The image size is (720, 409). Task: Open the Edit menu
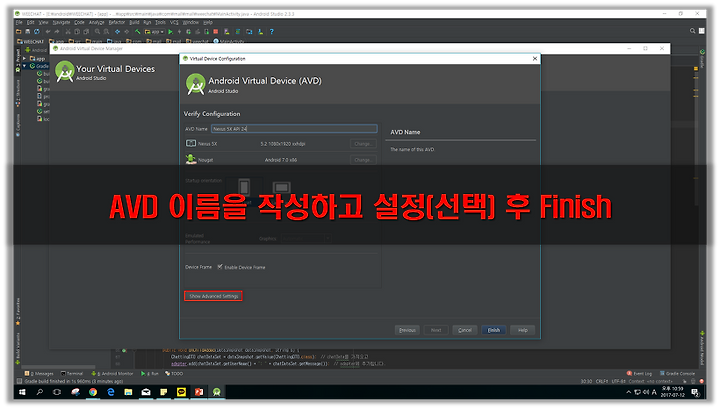(30, 22)
